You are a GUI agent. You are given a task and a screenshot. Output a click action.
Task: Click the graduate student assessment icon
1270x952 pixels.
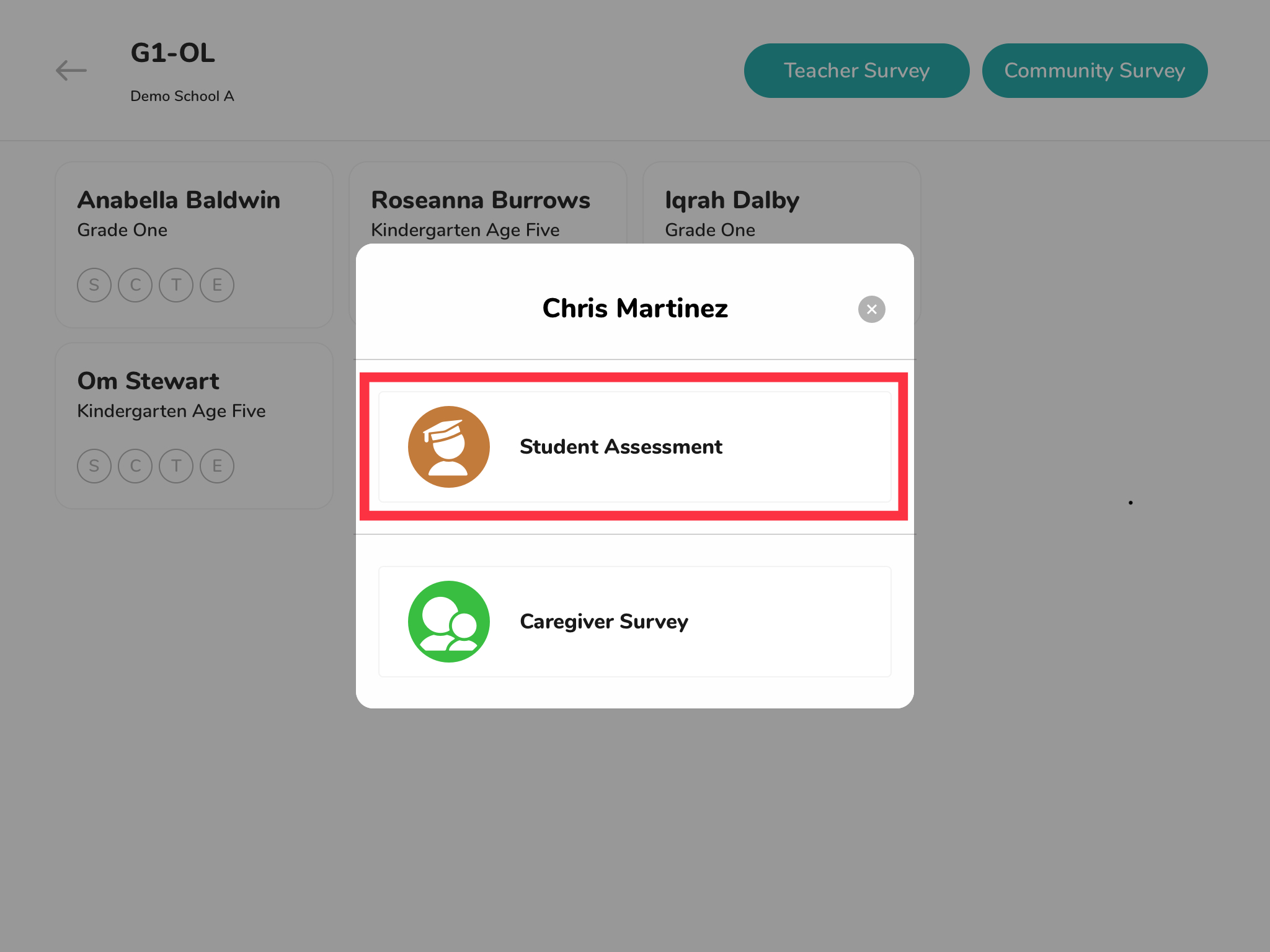coord(448,447)
